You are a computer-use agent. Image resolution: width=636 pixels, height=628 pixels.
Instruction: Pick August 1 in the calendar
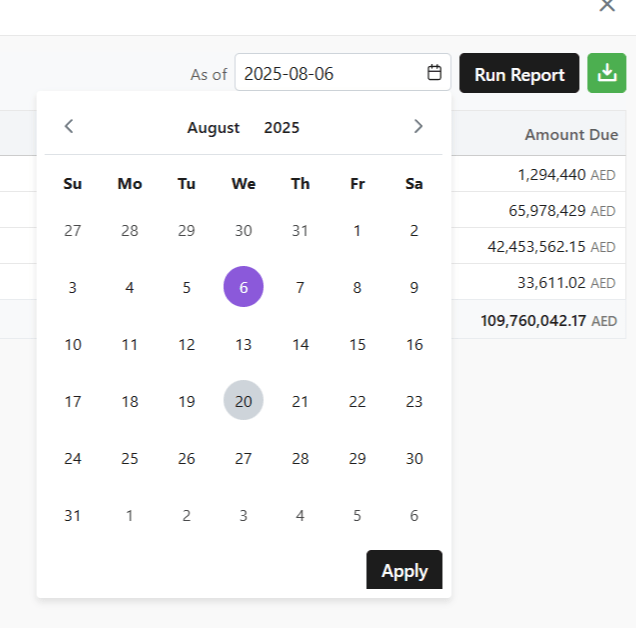pos(357,231)
